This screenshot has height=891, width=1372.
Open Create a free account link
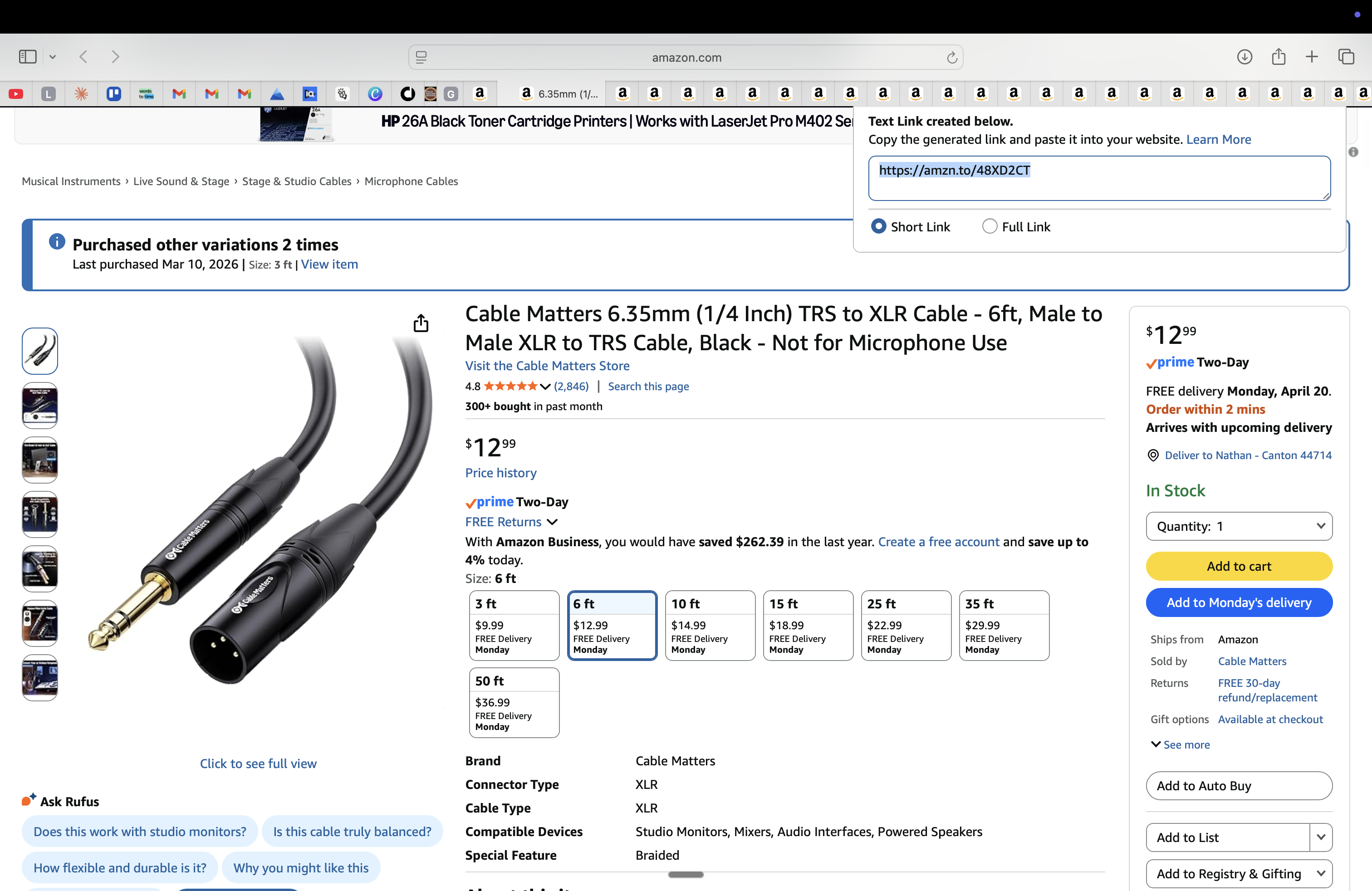click(x=938, y=542)
